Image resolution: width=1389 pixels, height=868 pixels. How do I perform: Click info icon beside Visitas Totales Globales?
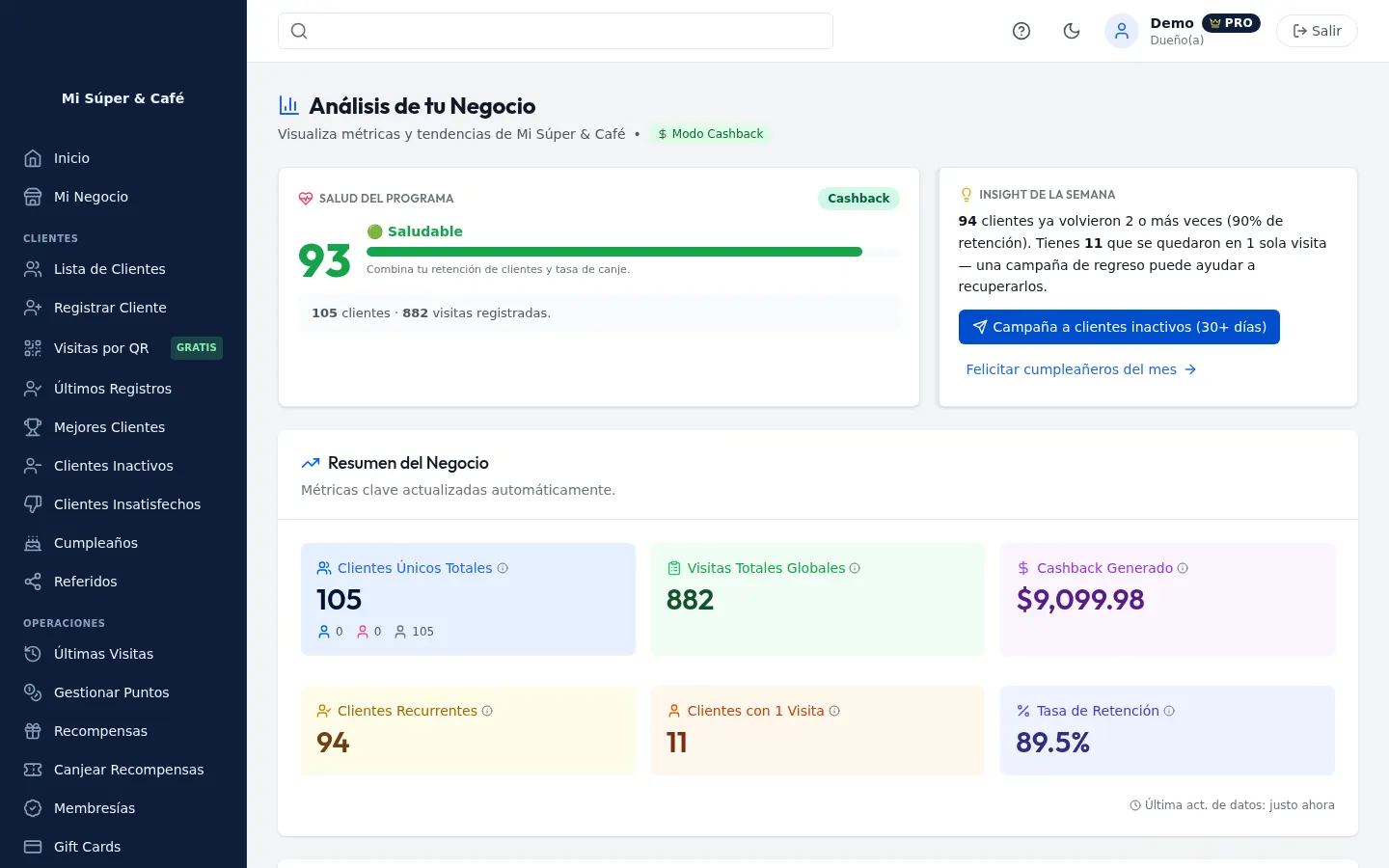tap(855, 568)
